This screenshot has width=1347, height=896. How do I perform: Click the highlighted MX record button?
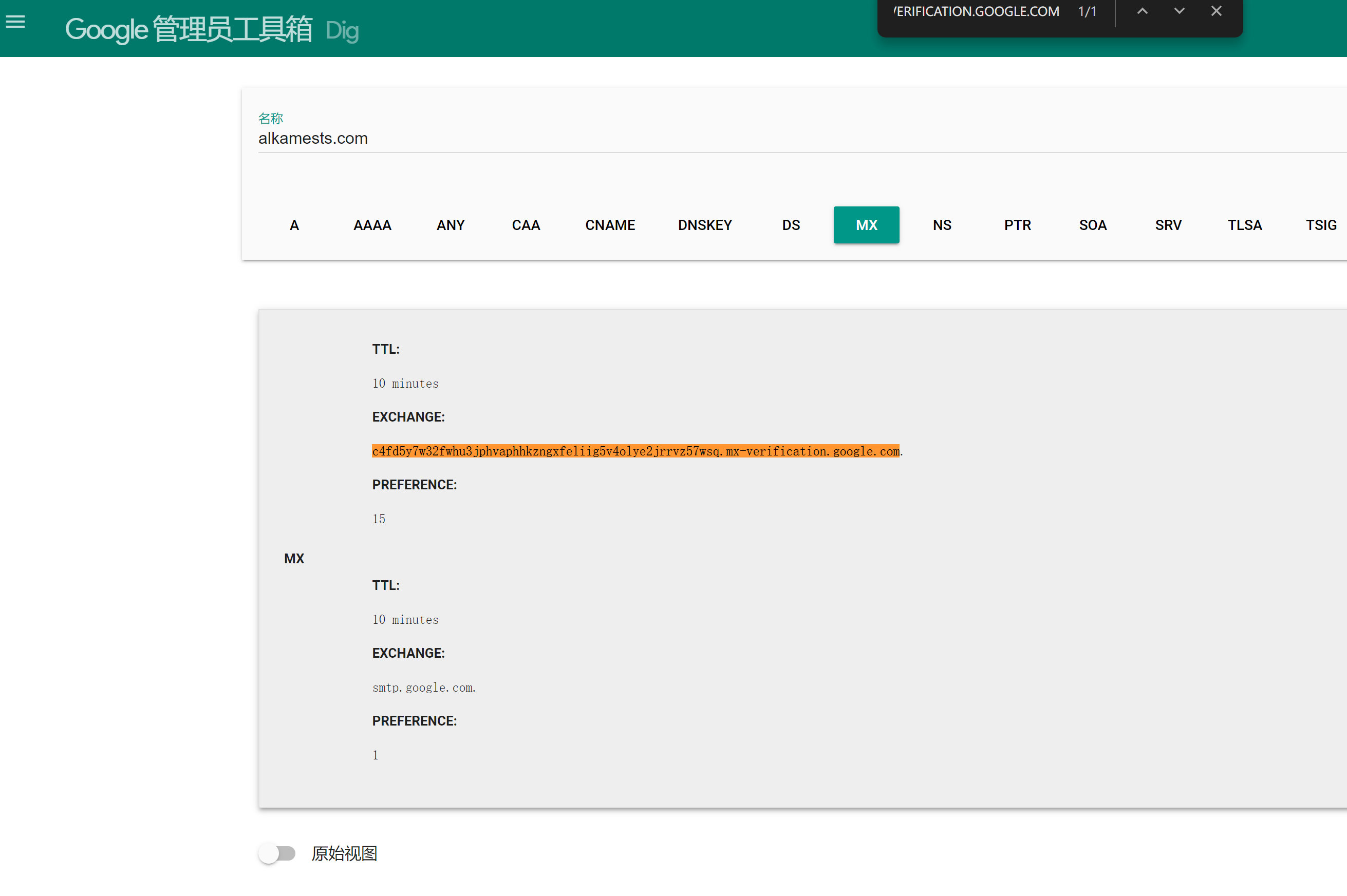866,225
